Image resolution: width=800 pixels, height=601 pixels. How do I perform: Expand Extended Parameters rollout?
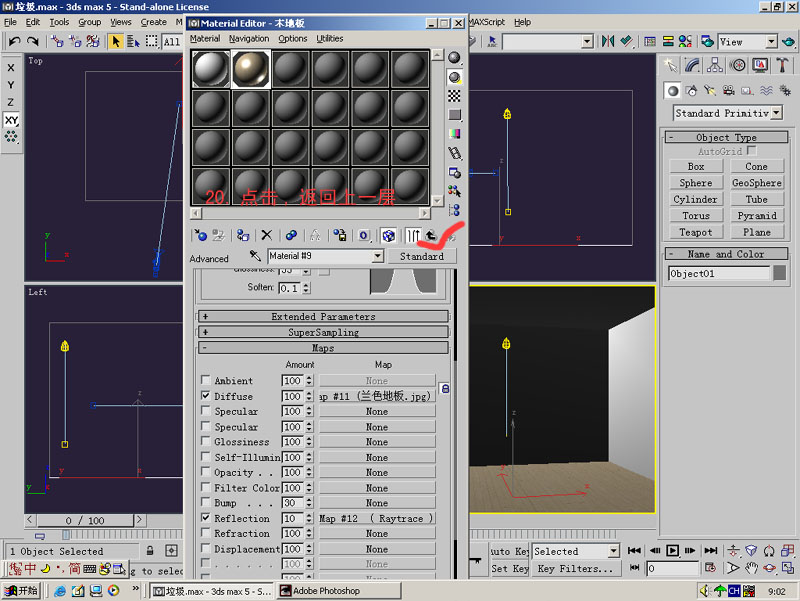click(323, 316)
